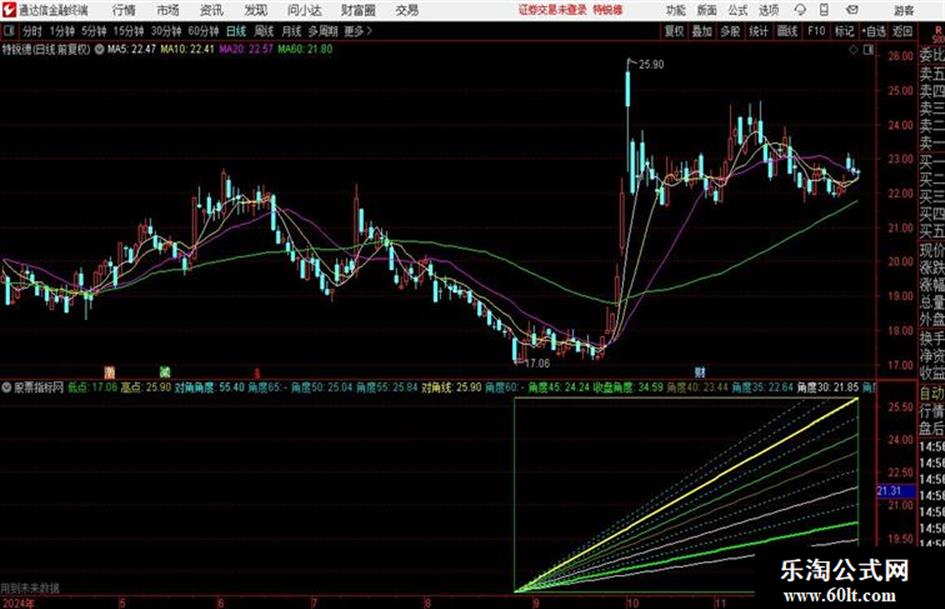This screenshot has width=945, height=609.
Task: Open the 行情 menu
Action: click(x=124, y=10)
